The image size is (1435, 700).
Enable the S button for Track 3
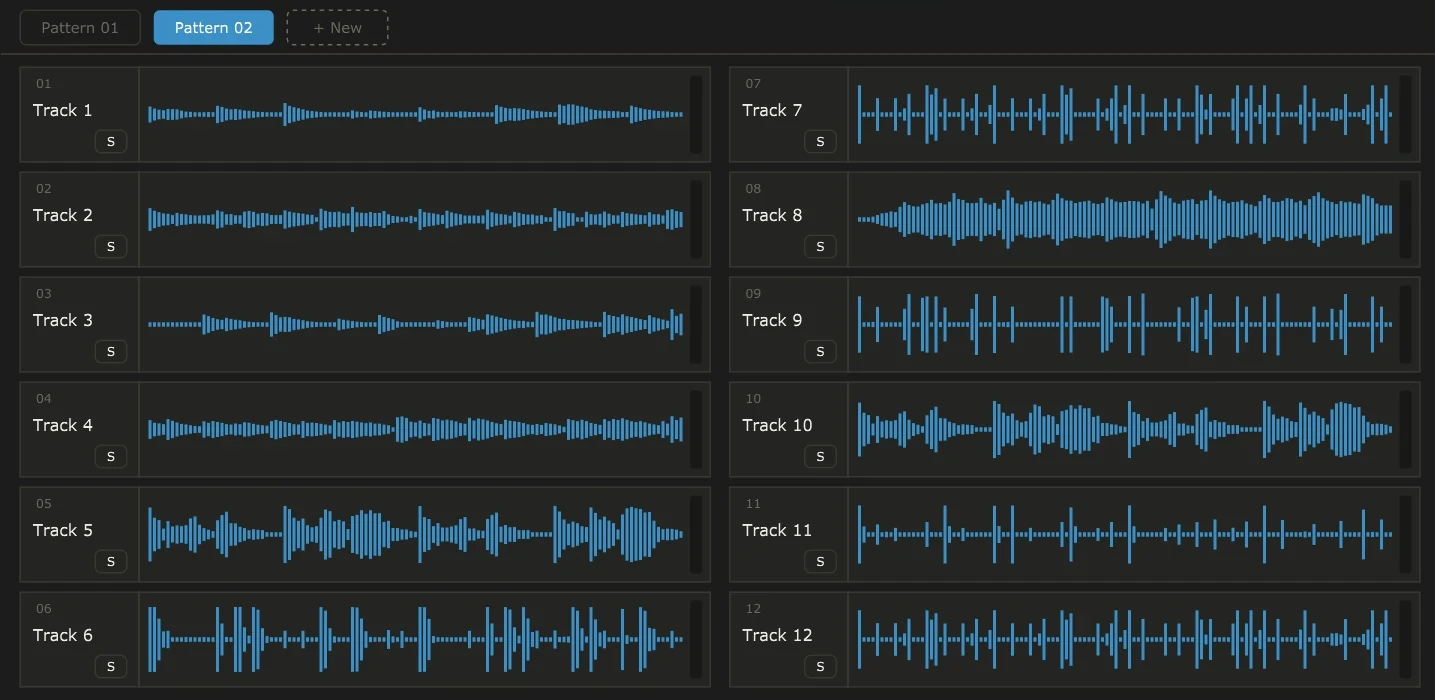point(111,352)
